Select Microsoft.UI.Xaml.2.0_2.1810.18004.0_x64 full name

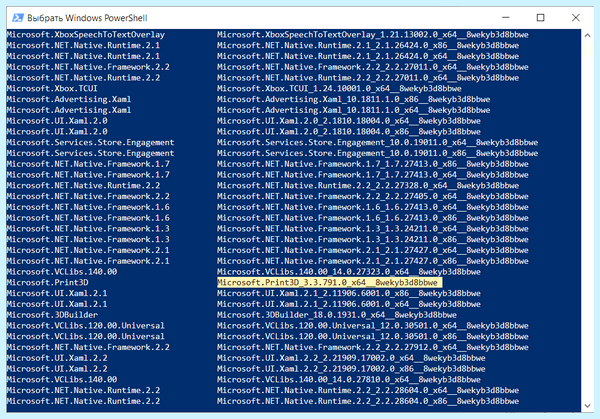click(349, 121)
